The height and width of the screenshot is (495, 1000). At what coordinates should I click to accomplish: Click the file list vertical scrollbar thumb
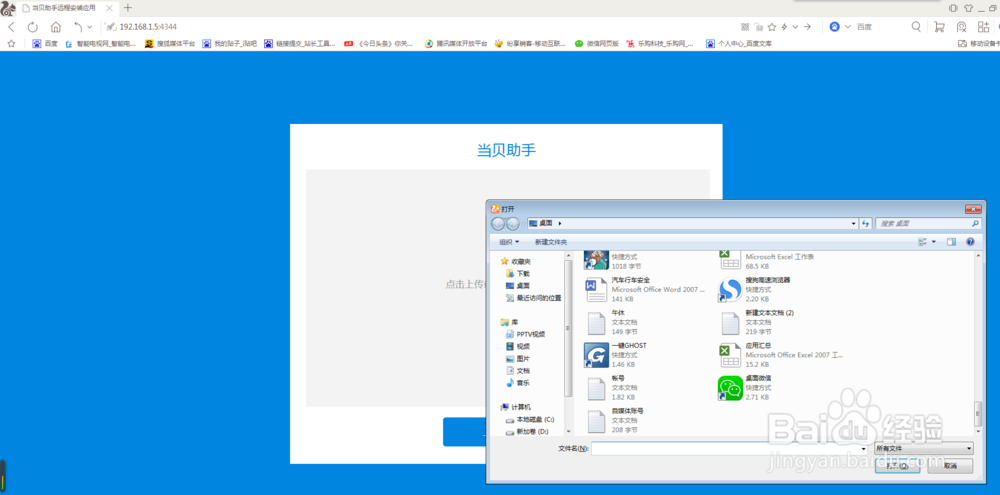click(x=978, y=413)
